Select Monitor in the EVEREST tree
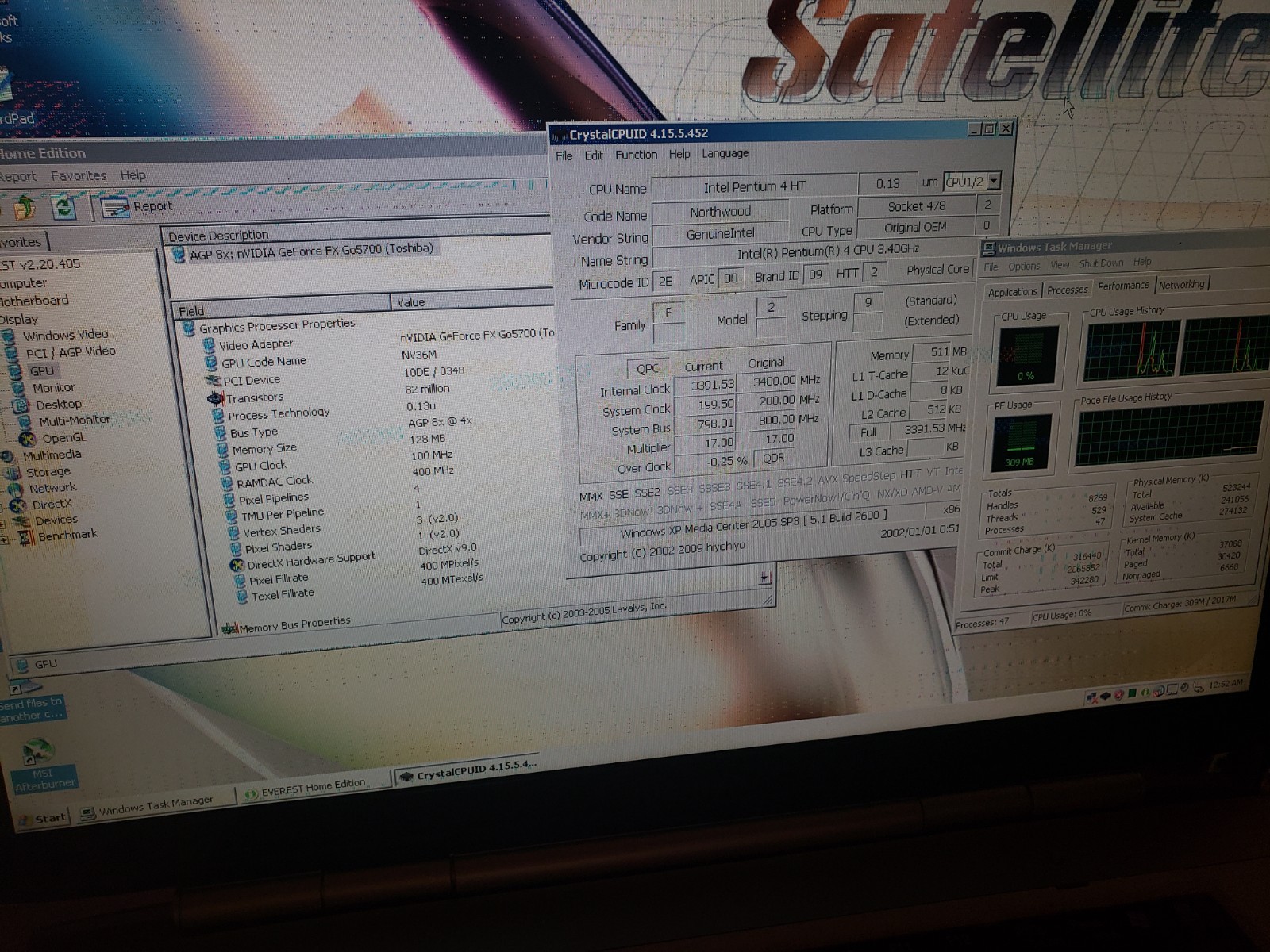This screenshot has height=952, width=1270. (x=53, y=388)
